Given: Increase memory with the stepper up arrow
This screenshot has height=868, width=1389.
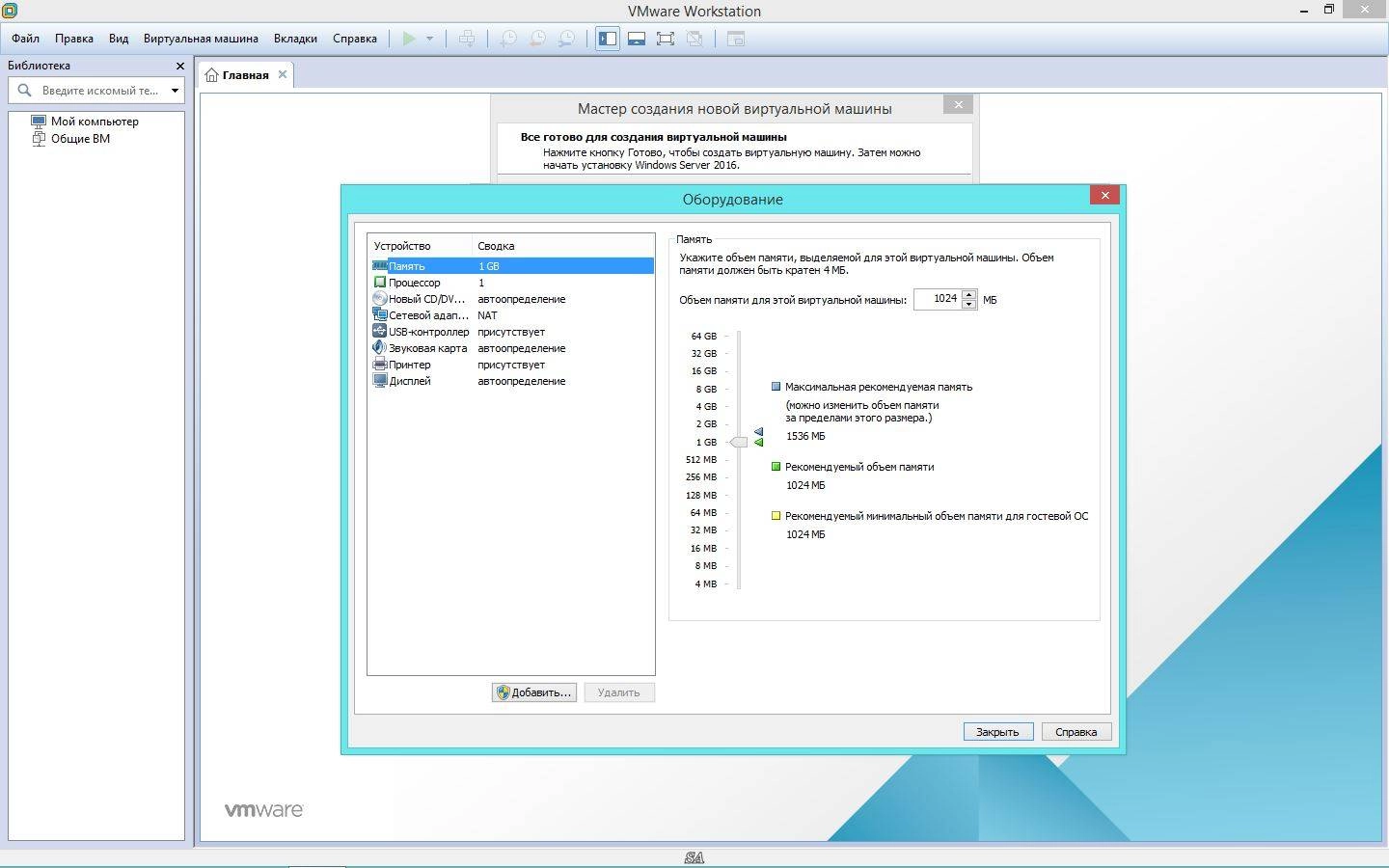Looking at the screenshot, I should [x=969, y=294].
